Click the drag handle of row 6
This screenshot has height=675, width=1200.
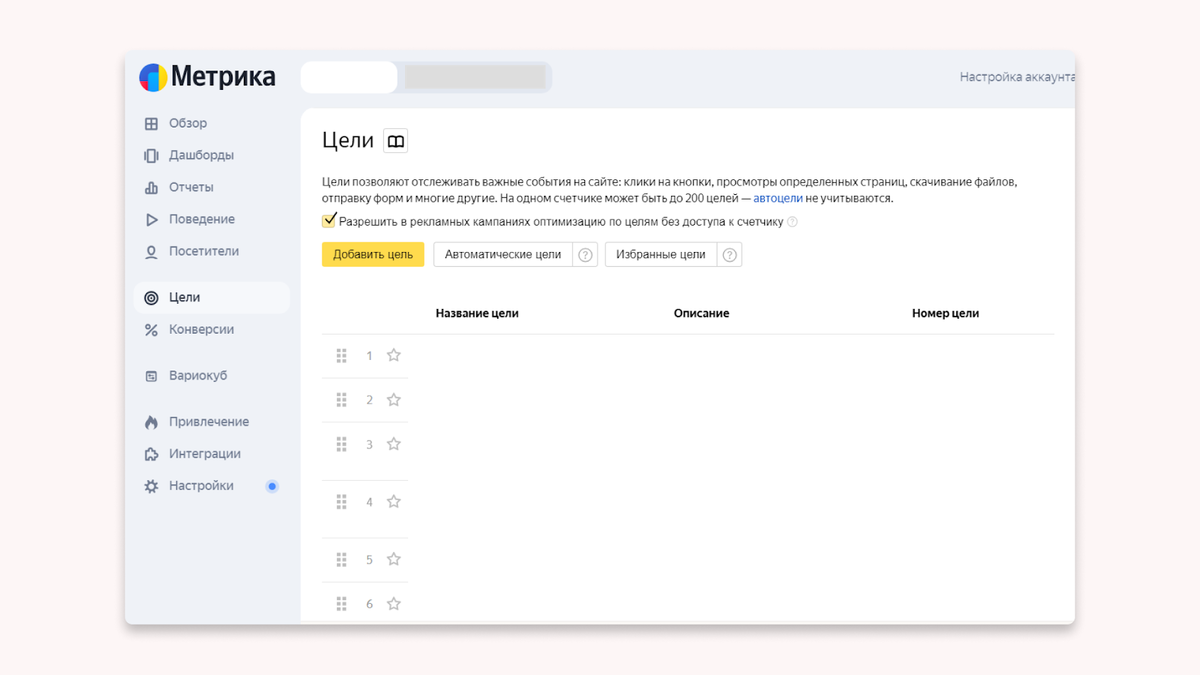pos(341,604)
